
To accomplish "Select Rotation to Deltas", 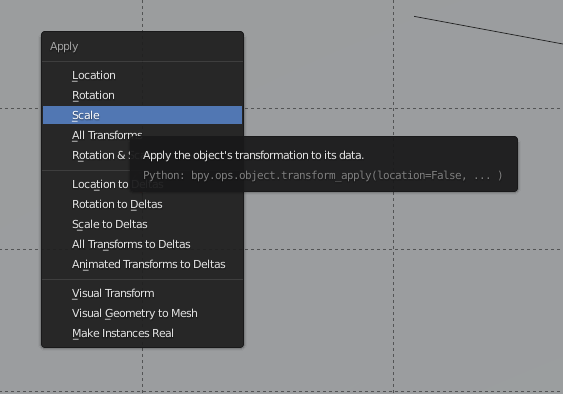I will 142,204.
